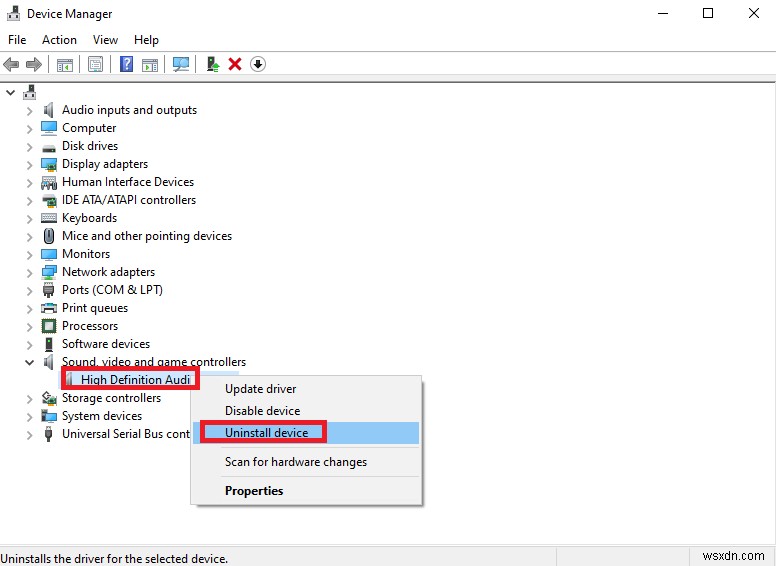776x566 pixels.
Task: Click the red X uninstall toolbar icon
Action: [x=235, y=64]
